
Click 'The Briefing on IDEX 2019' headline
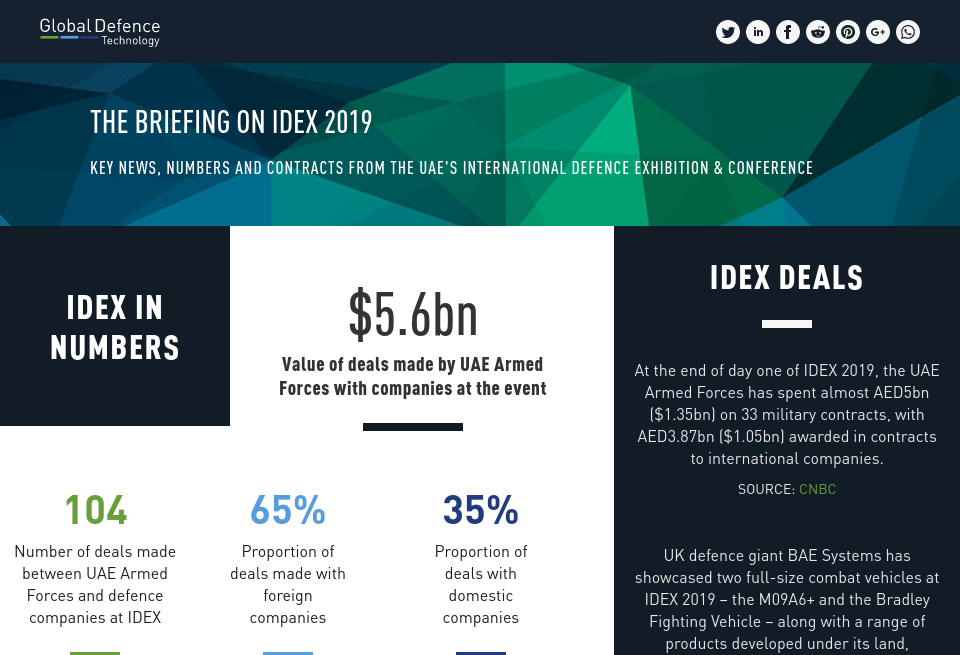point(231,122)
